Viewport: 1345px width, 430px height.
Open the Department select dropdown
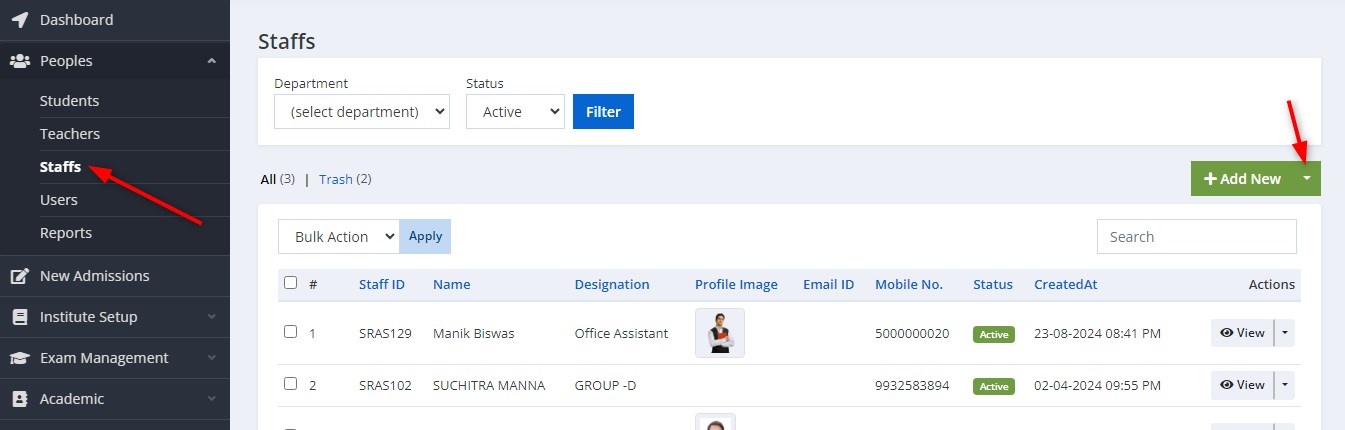point(362,112)
